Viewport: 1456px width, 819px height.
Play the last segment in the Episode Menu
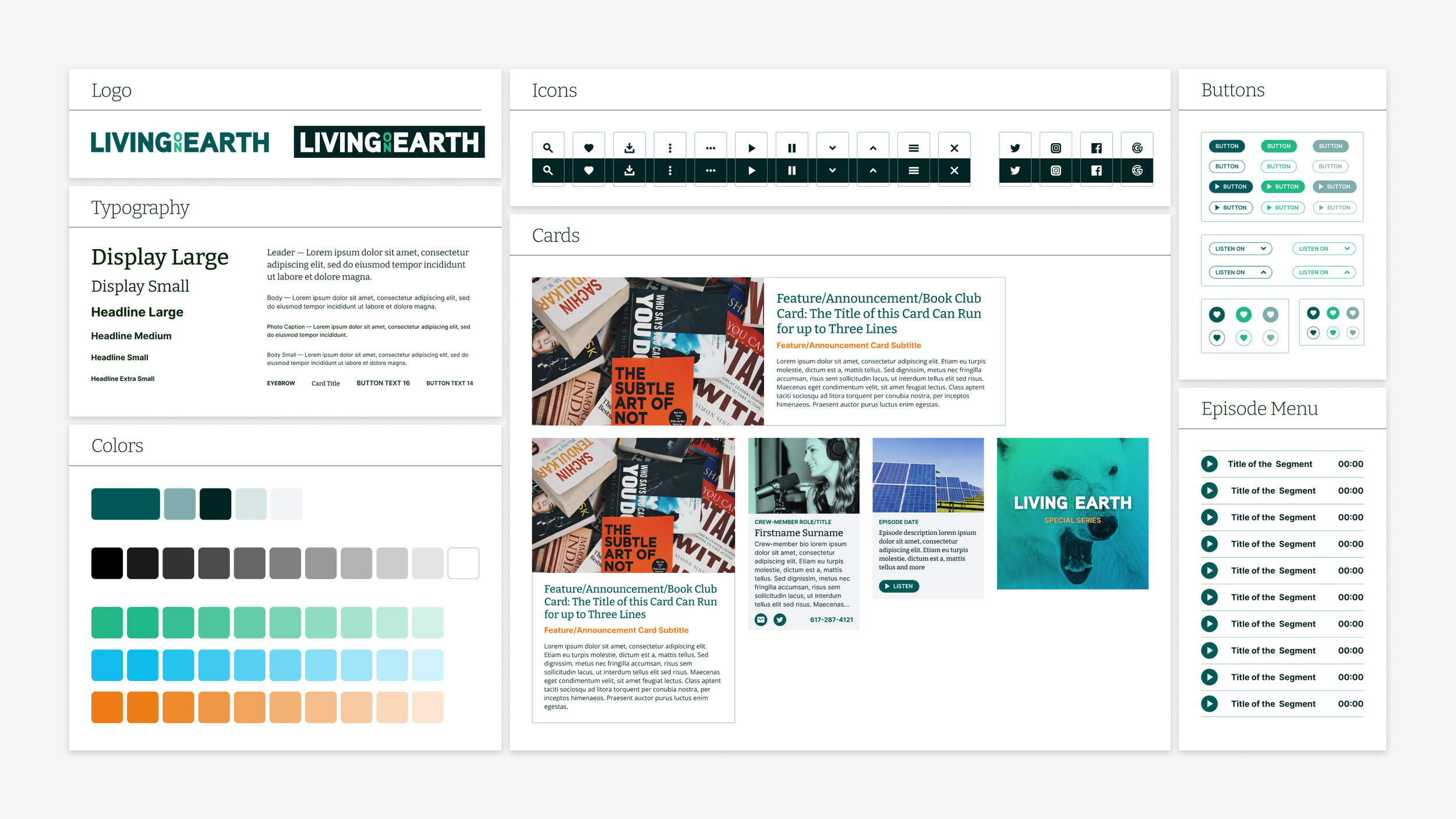[x=1209, y=704]
